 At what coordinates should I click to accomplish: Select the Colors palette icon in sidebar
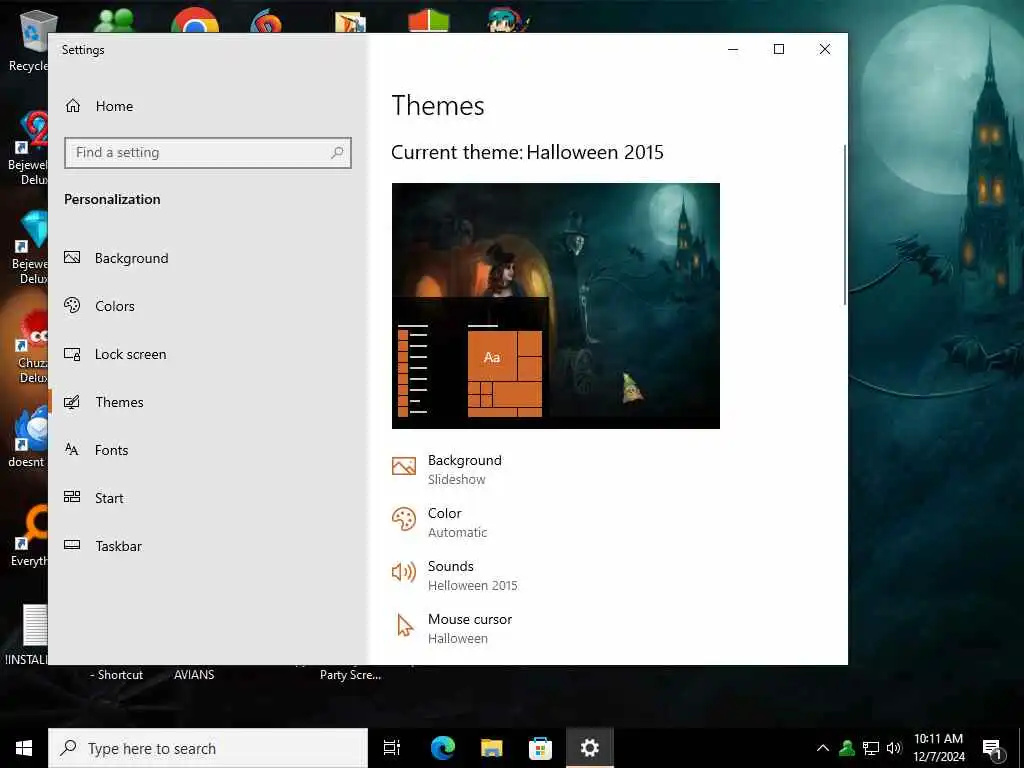pyautogui.click(x=72, y=306)
